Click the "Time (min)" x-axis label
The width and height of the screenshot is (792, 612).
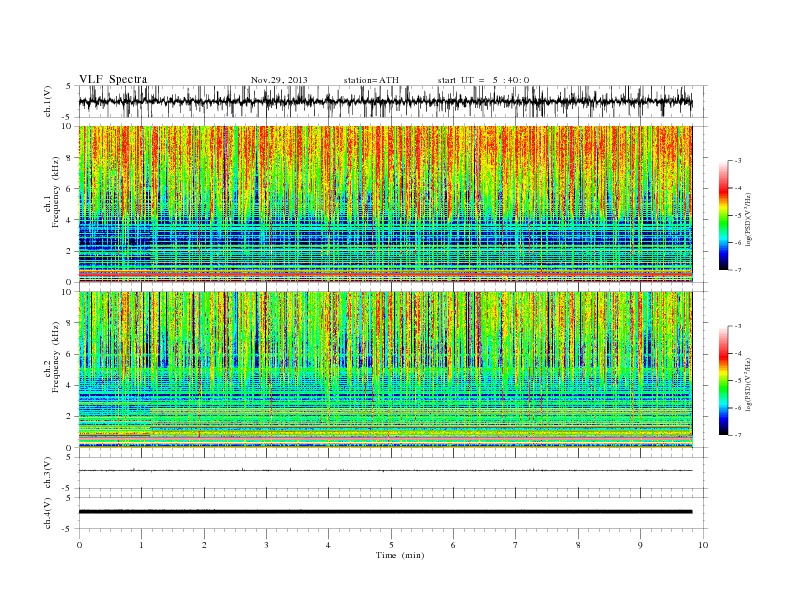pos(400,555)
